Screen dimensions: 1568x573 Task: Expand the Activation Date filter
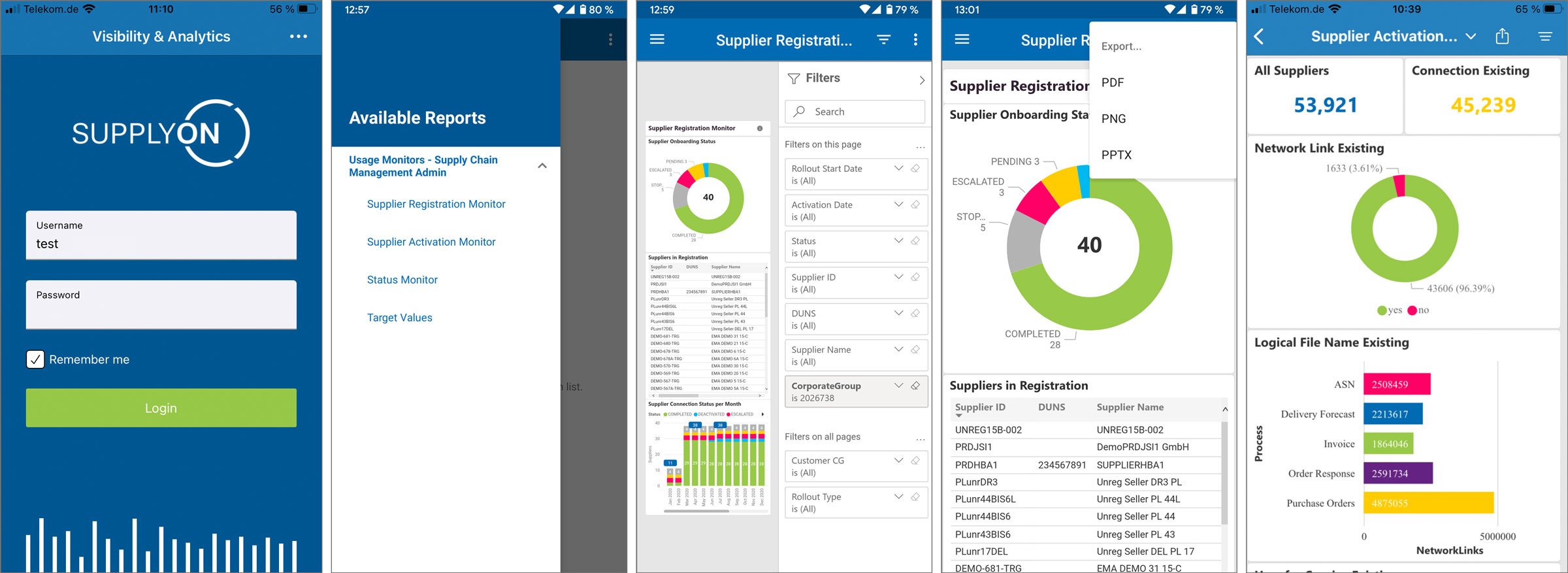click(899, 205)
